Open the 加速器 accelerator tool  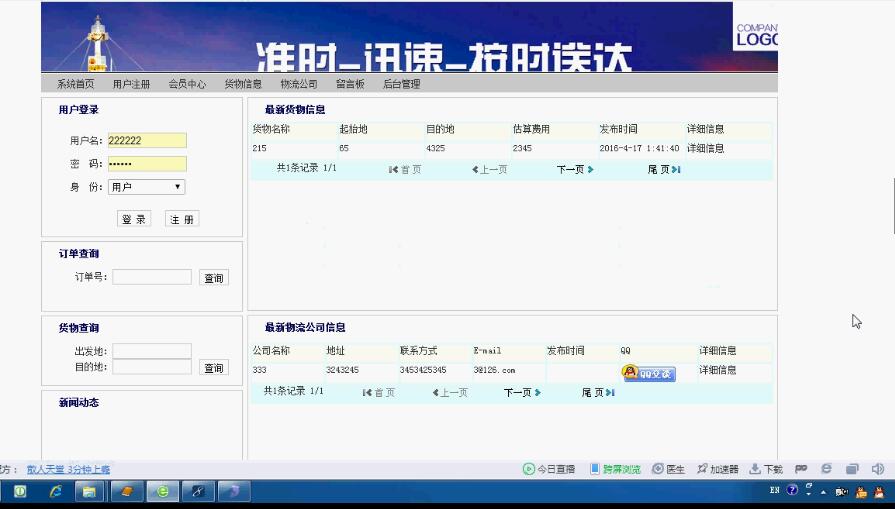(x=717, y=469)
